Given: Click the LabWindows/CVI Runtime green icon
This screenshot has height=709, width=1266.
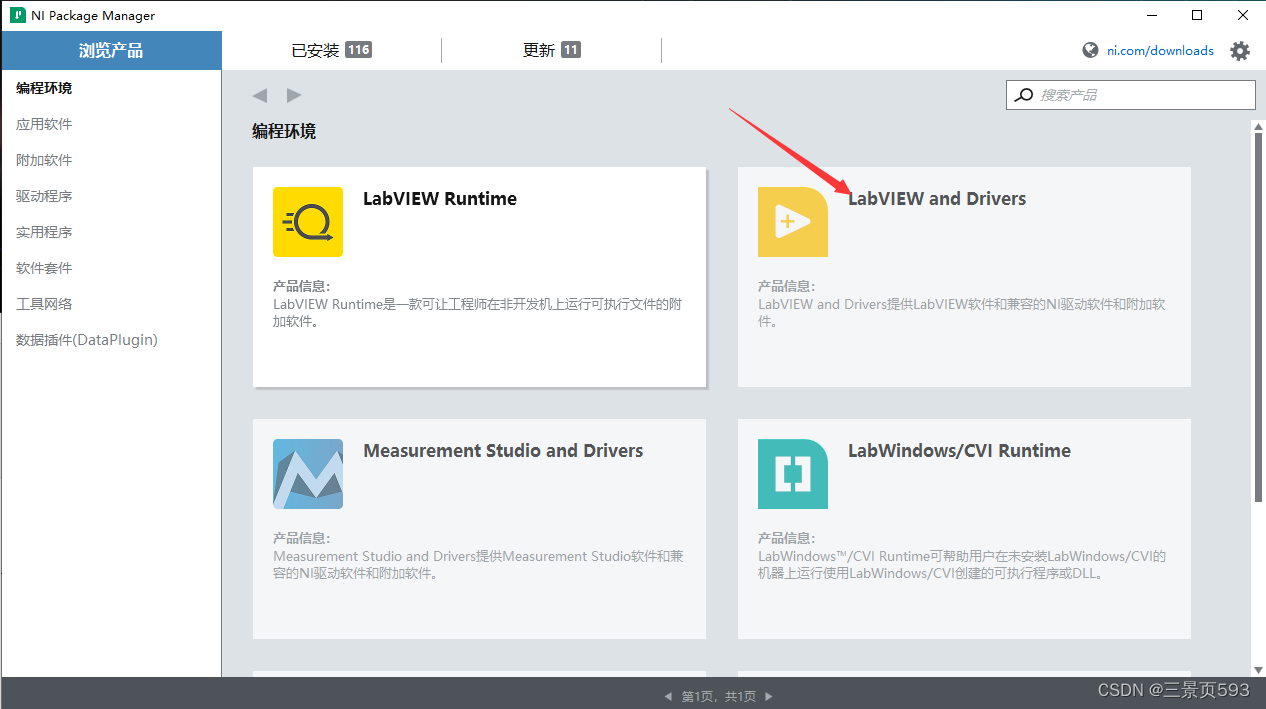Looking at the screenshot, I should [x=792, y=474].
